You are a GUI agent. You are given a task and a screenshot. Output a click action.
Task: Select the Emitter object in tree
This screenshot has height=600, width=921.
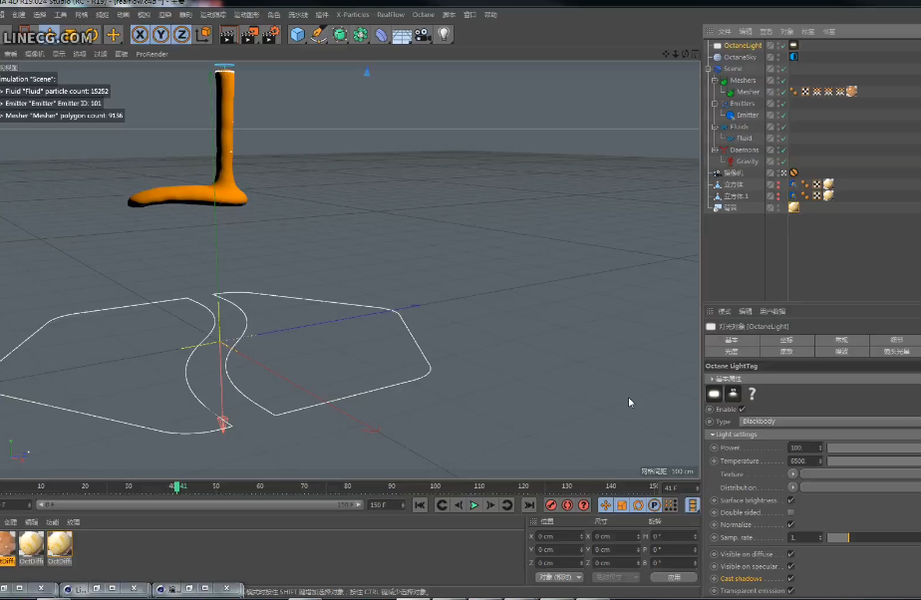tap(747, 115)
